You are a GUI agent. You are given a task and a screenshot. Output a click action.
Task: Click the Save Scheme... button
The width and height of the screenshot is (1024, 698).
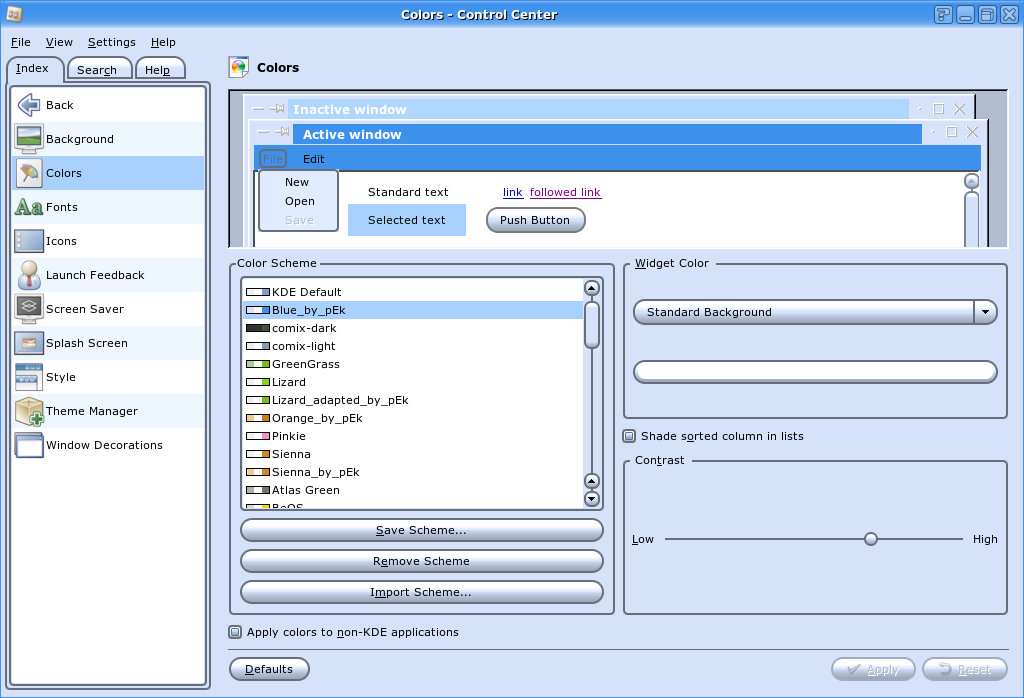pos(421,530)
